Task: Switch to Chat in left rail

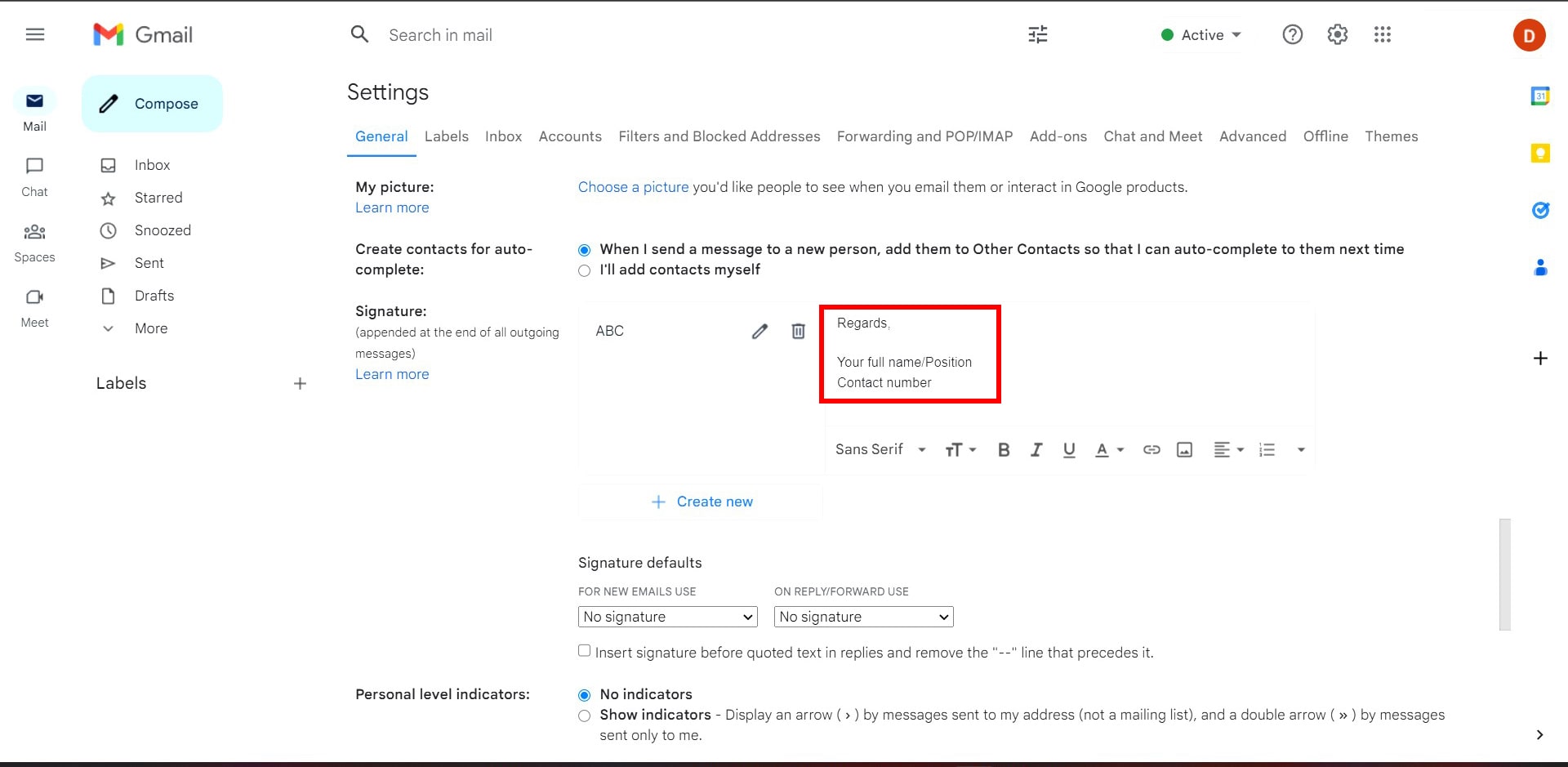Action: pos(34,176)
